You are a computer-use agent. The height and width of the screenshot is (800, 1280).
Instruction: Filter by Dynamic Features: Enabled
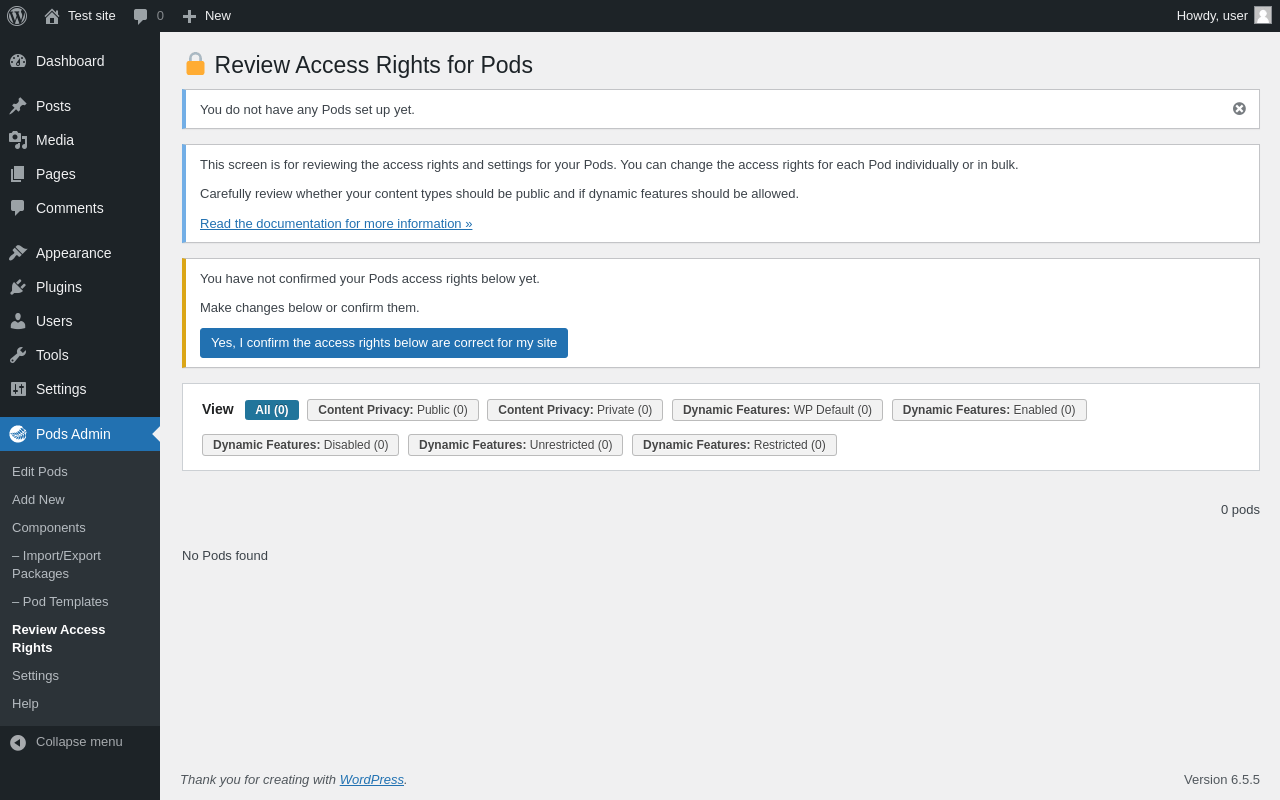(x=989, y=410)
